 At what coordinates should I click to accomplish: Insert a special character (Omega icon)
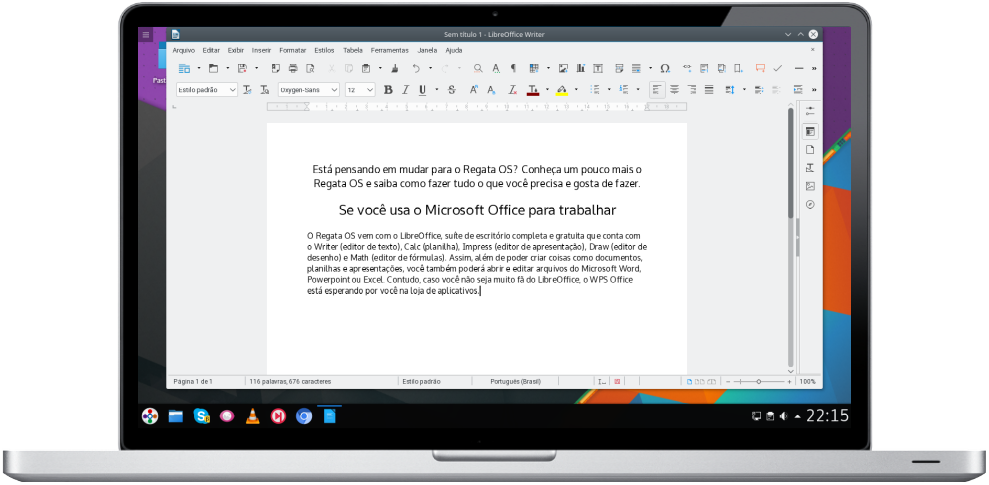[x=665, y=68]
